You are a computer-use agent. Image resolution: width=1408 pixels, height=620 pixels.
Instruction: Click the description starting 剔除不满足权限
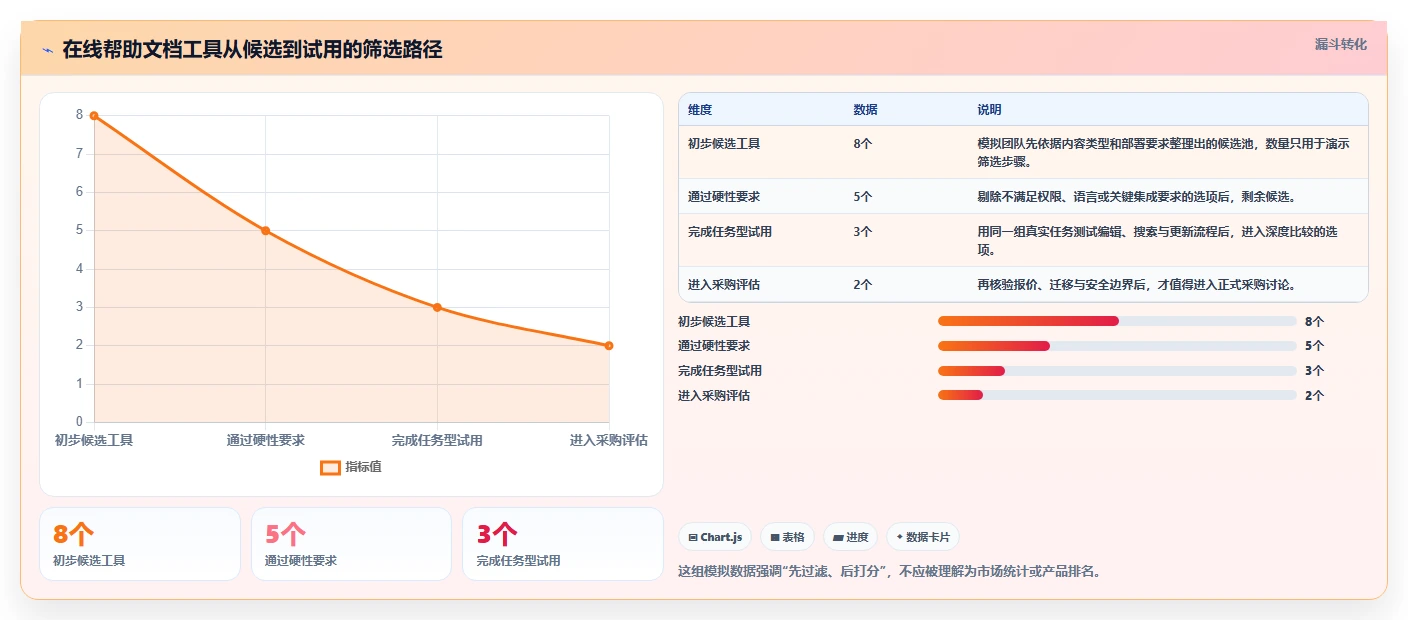click(1137, 197)
